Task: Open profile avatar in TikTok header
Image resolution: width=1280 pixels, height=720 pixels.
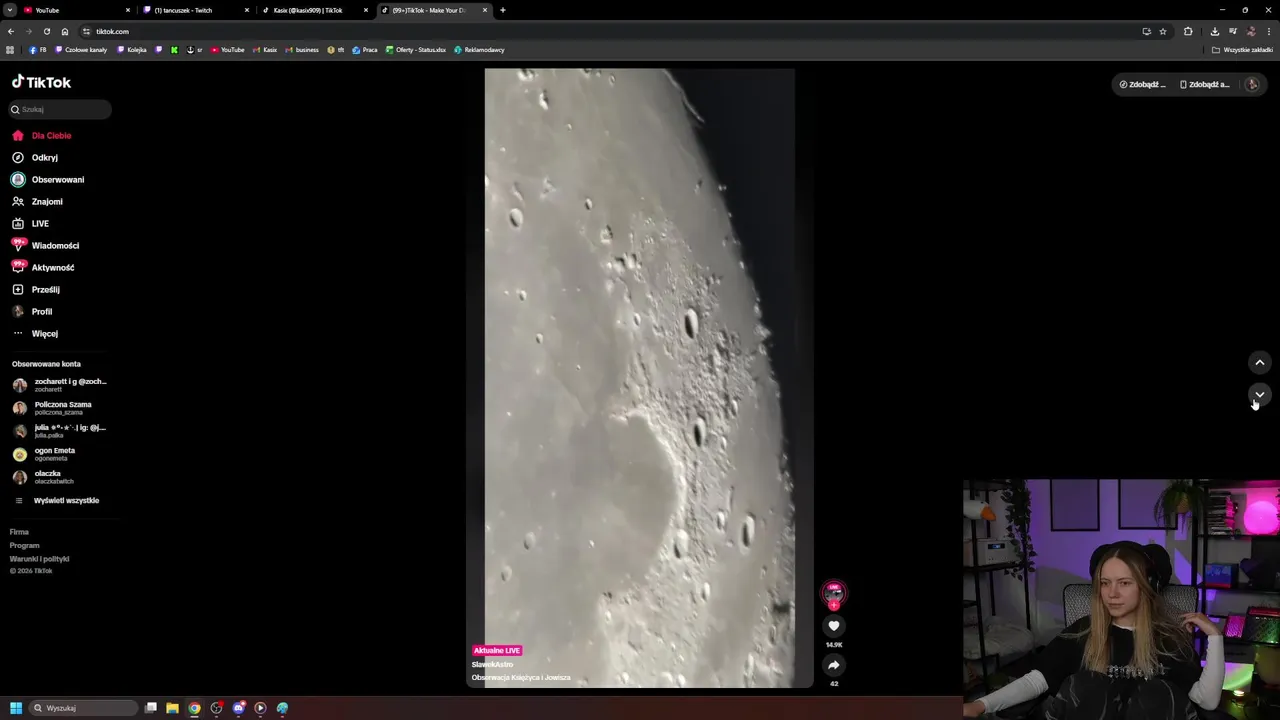Action: 1252,84
